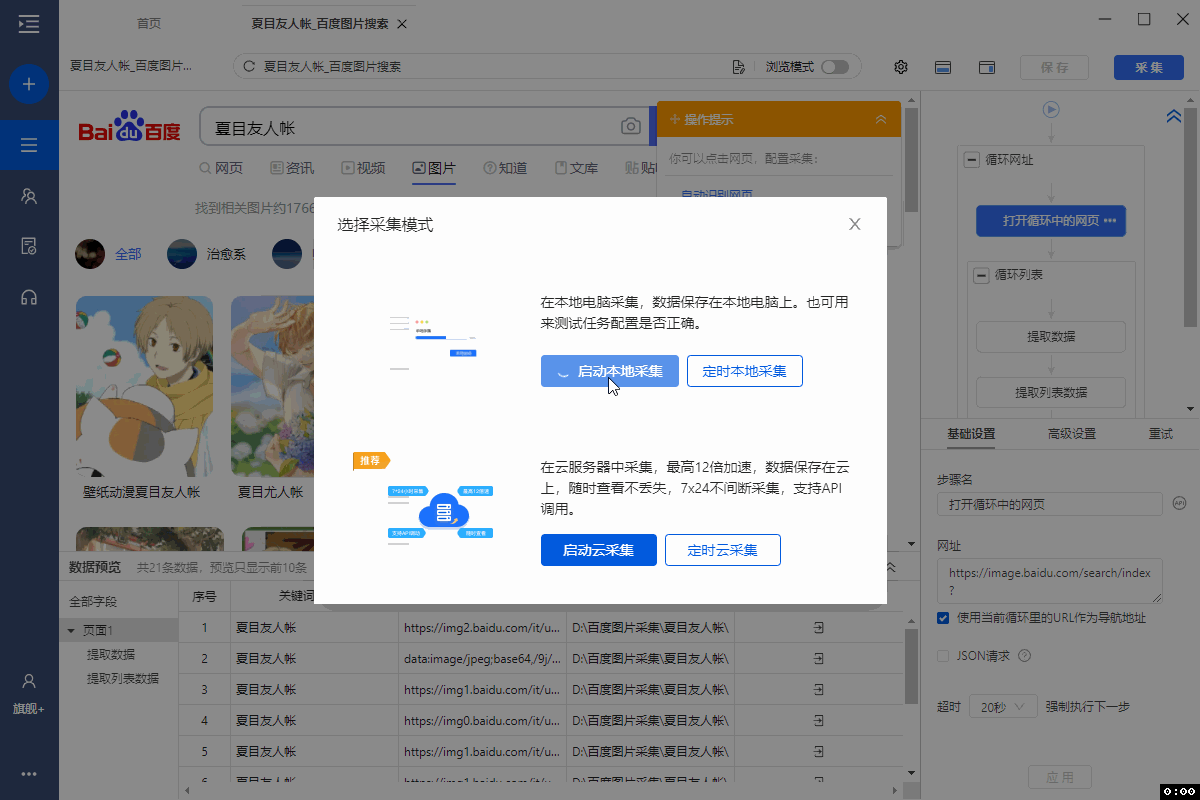Screen dimensions: 1200x800
Task: Collapse the 循环网址 loop node
Action: 971,160
